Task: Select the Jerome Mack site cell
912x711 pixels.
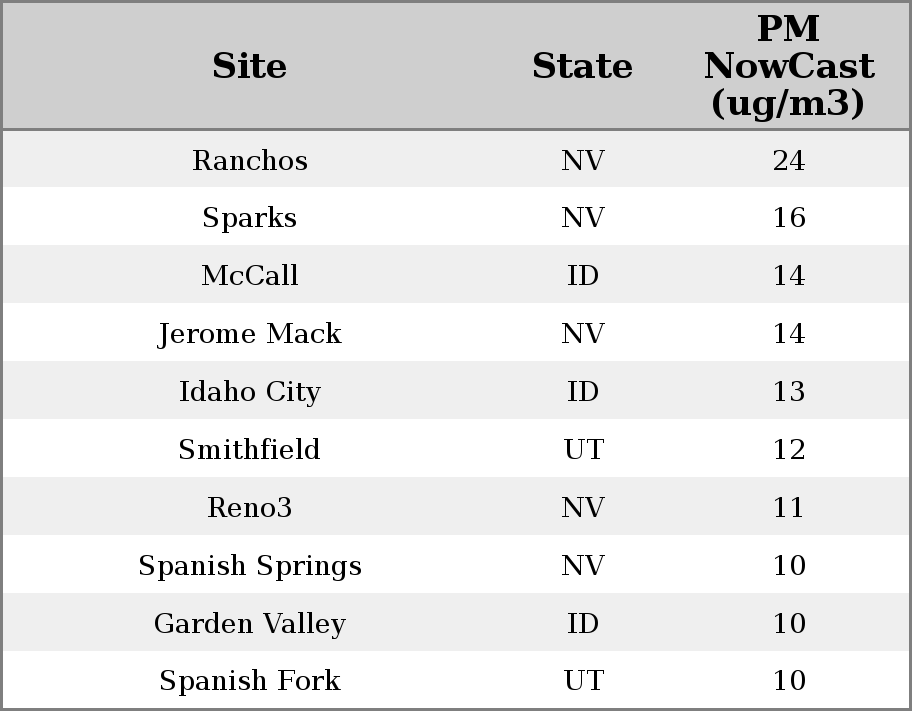Action: [250, 334]
